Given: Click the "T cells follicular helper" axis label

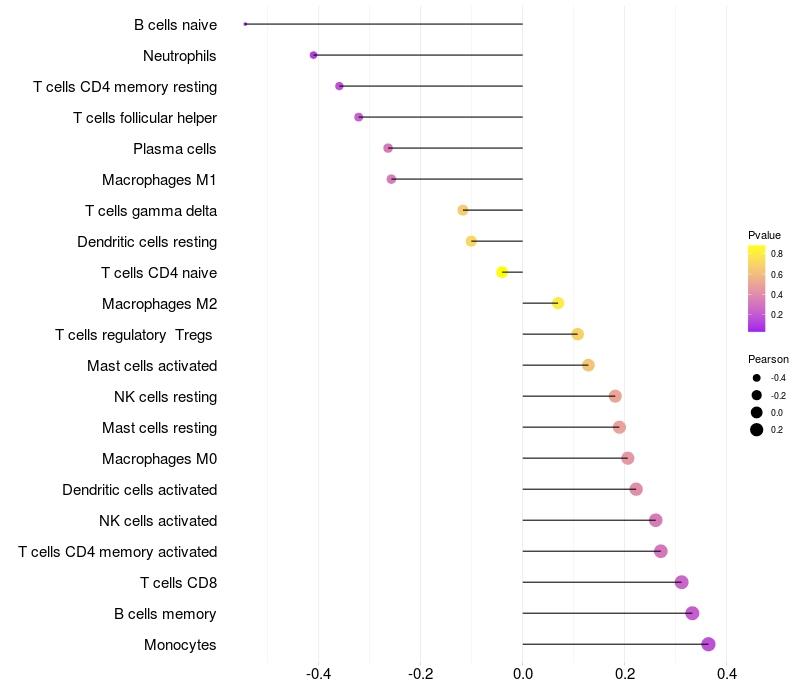Looking at the screenshot, I should pyautogui.click(x=145, y=118).
